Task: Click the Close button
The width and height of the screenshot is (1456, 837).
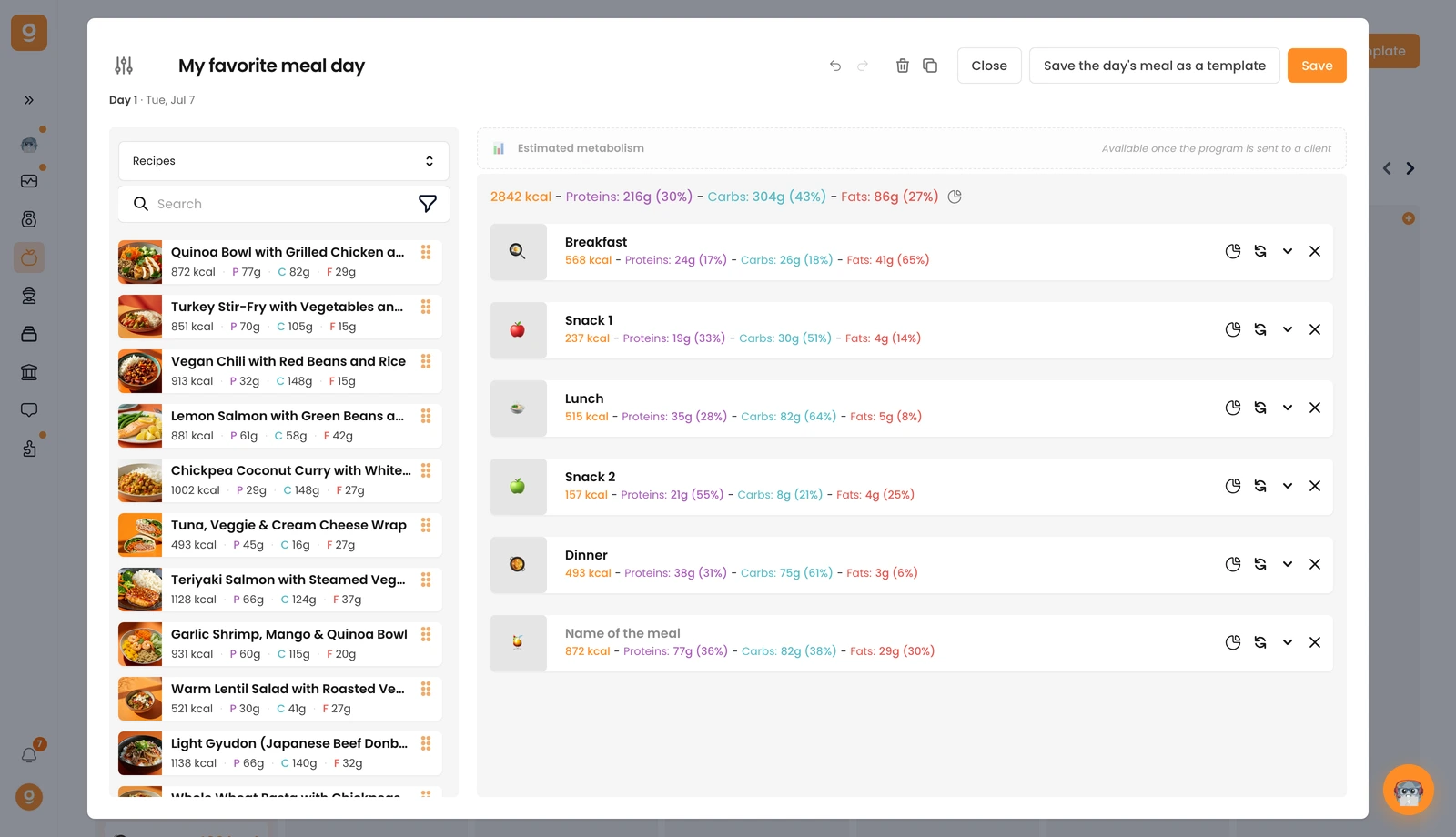Action: click(x=989, y=66)
